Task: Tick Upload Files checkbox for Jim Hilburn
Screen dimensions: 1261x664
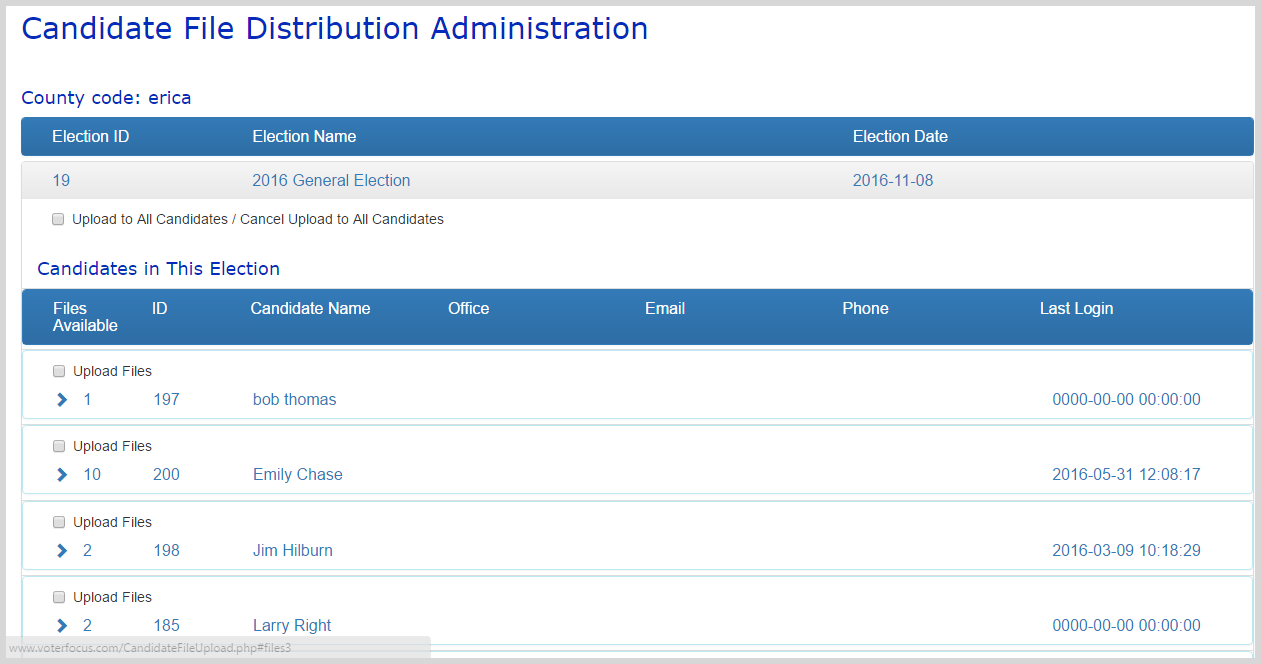Action: pos(59,522)
